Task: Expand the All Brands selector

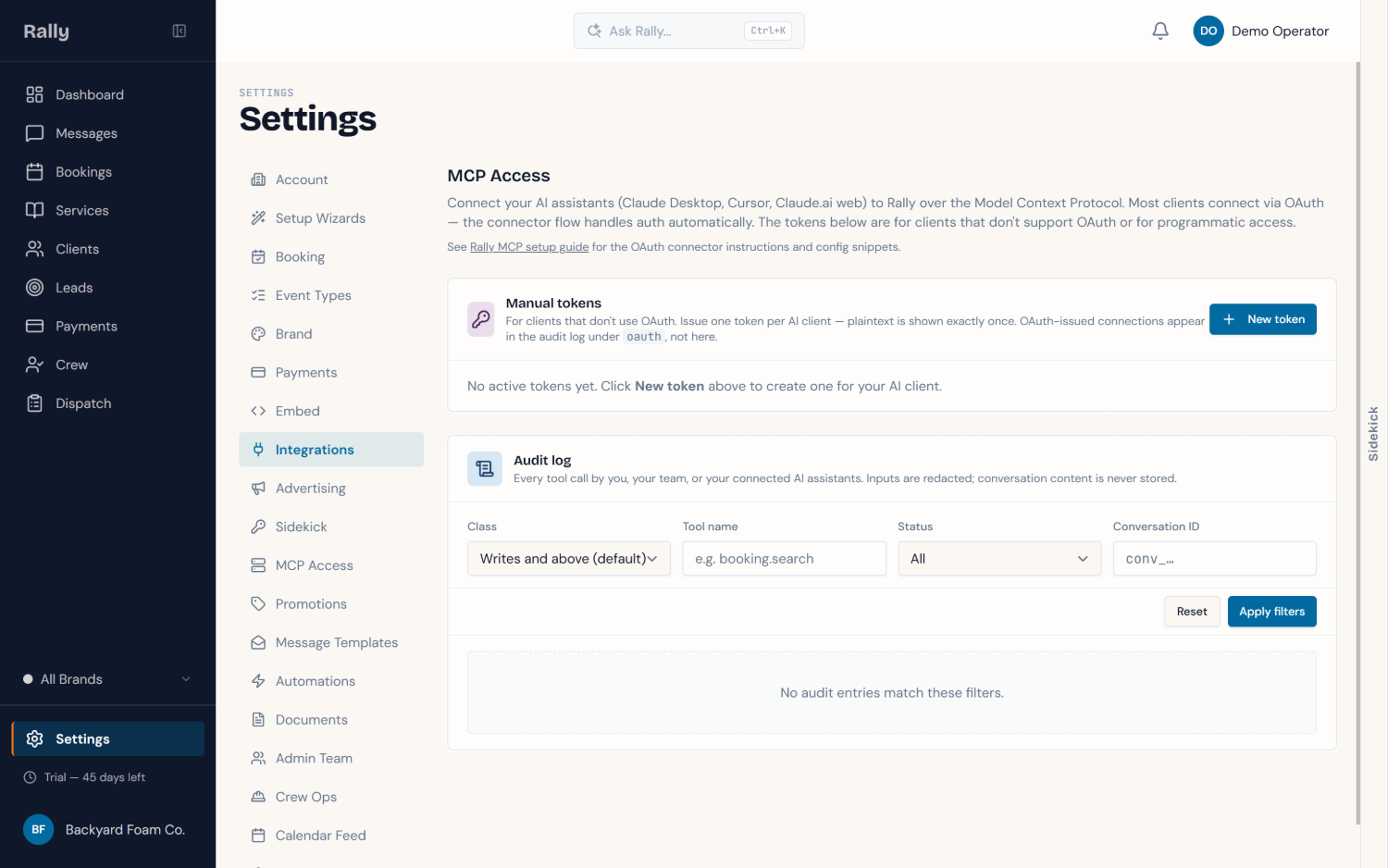Action: (107, 679)
